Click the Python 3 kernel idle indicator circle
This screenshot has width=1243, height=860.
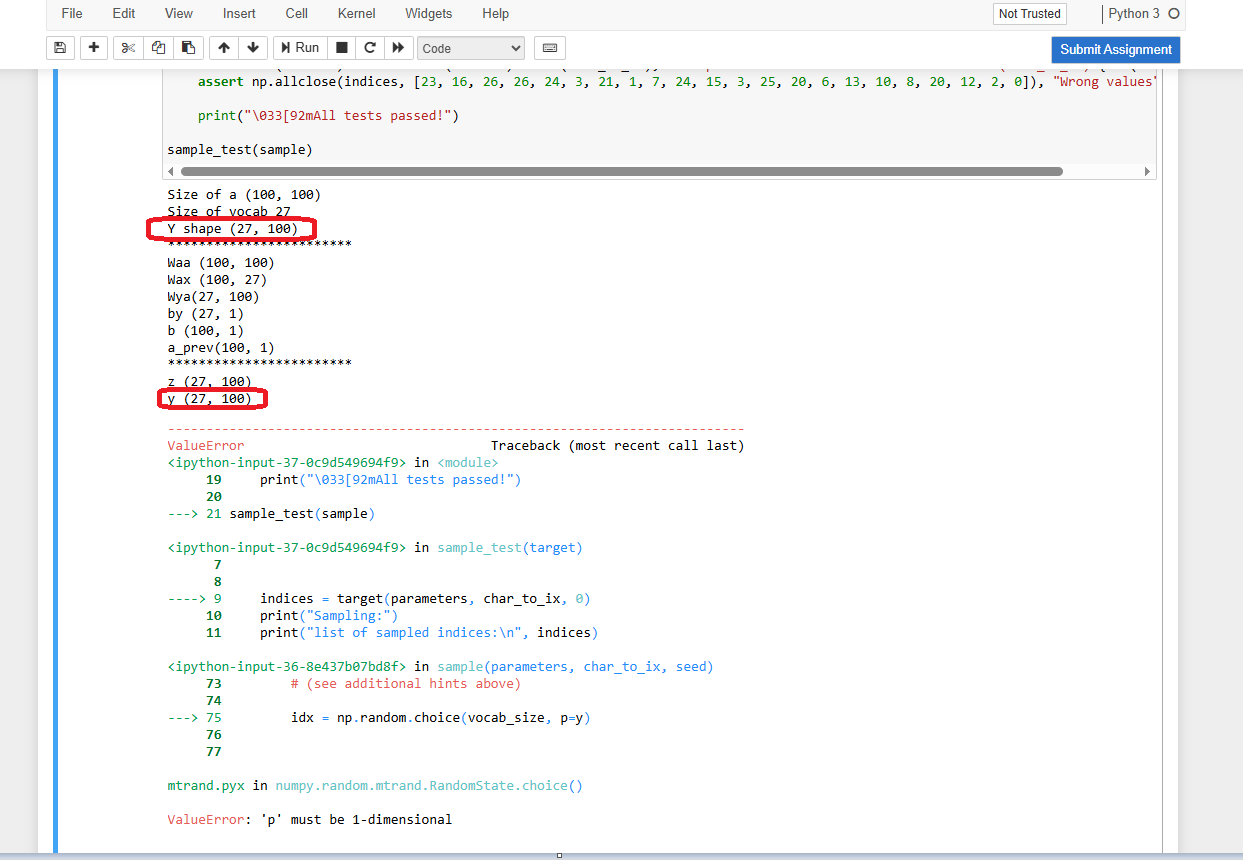(1174, 14)
